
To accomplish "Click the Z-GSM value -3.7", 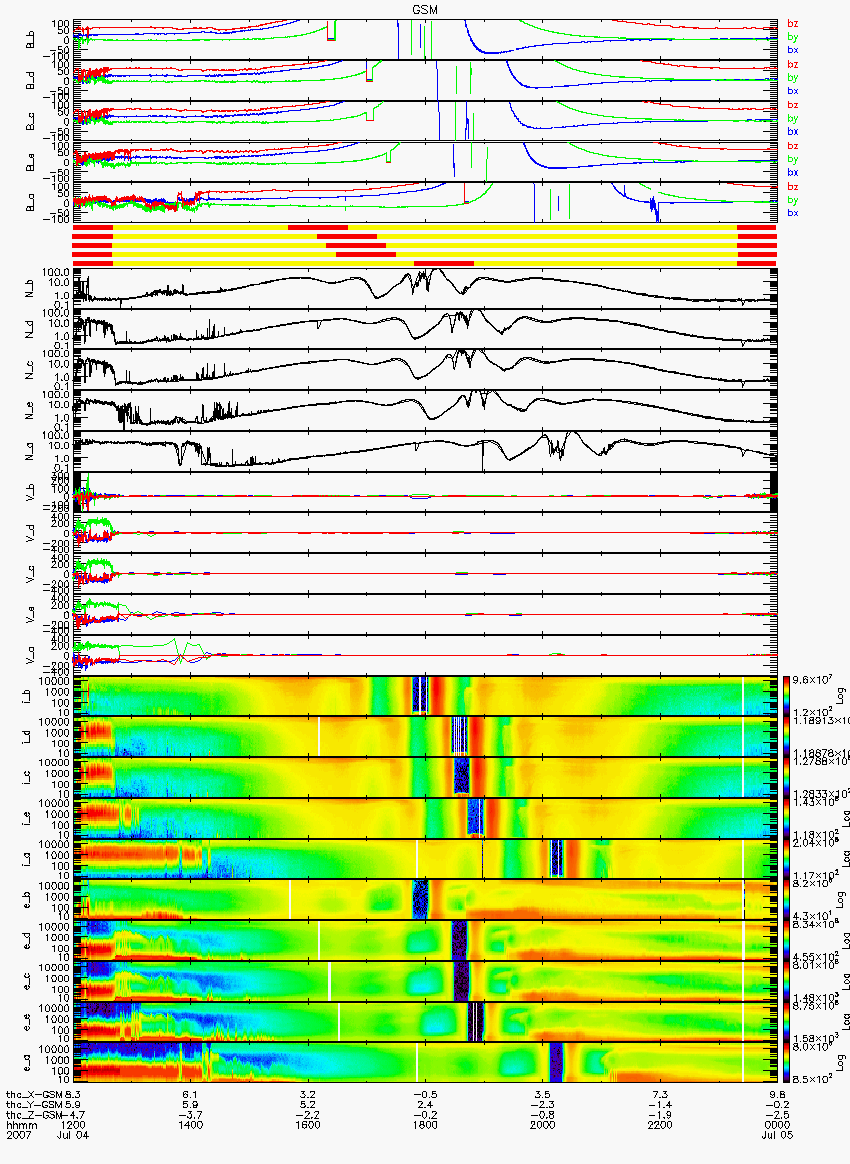I will pyautogui.click(x=190, y=1115).
